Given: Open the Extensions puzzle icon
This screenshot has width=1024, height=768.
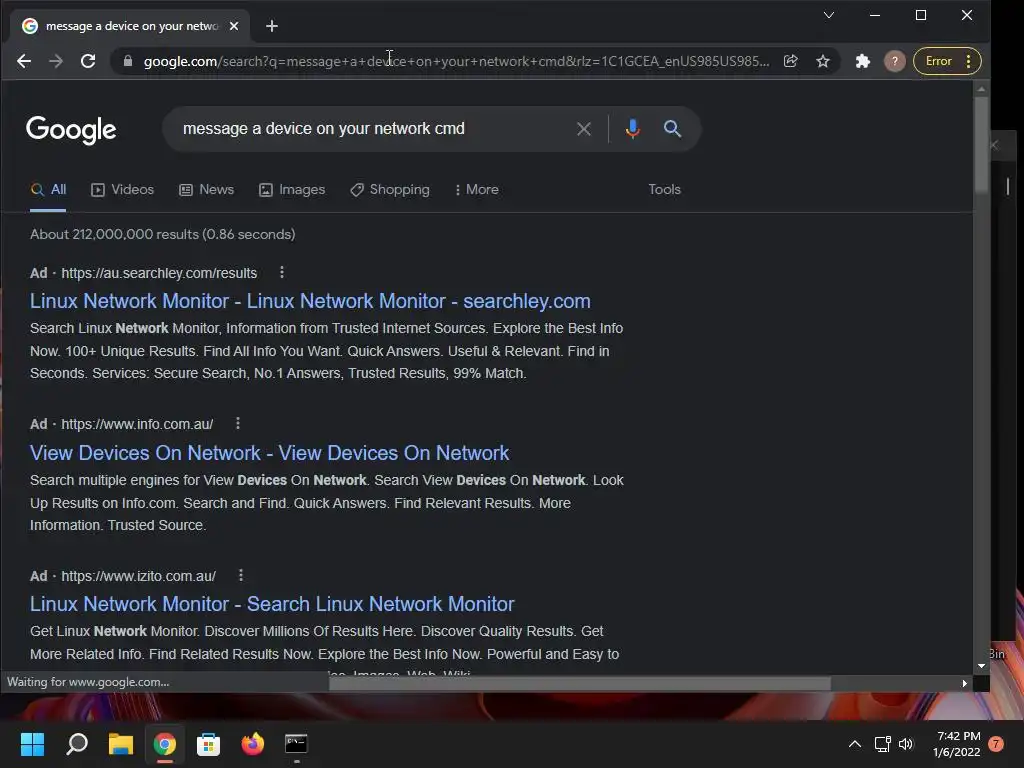Looking at the screenshot, I should (x=863, y=61).
